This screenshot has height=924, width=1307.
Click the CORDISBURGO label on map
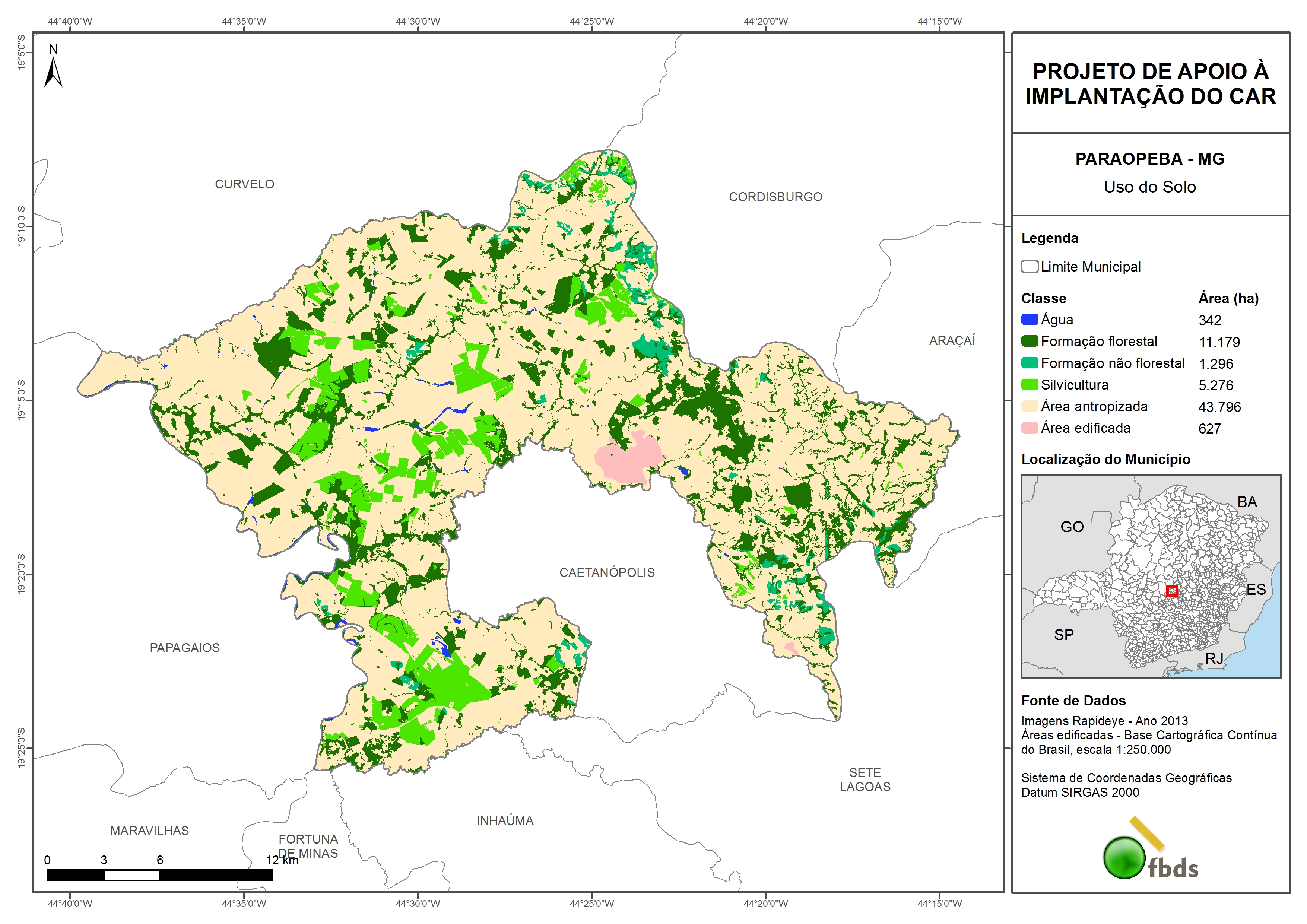775,196
